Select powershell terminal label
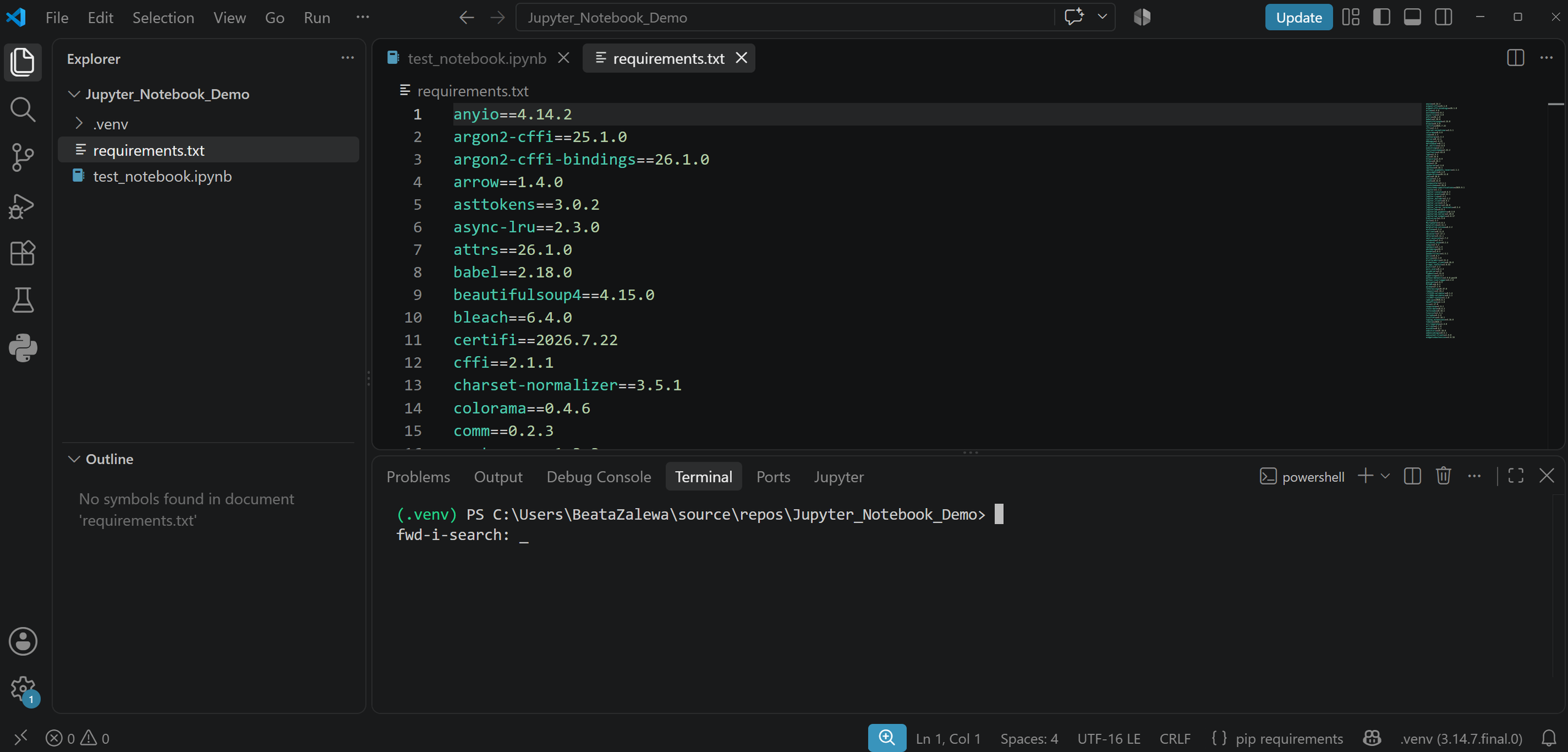This screenshot has height=752, width=1568. pyautogui.click(x=1302, y=476)
